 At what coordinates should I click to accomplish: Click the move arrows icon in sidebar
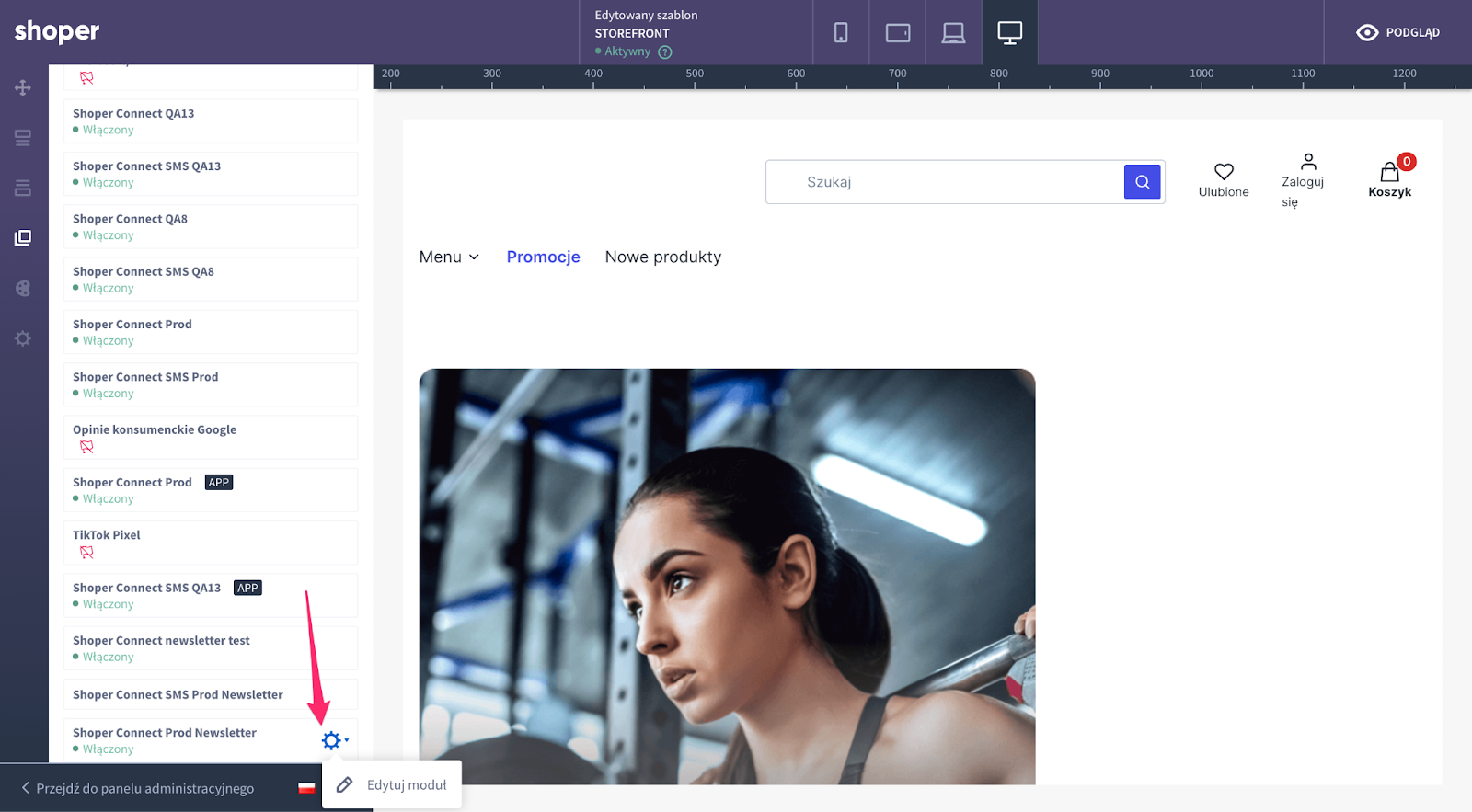(x=23, y=87)
